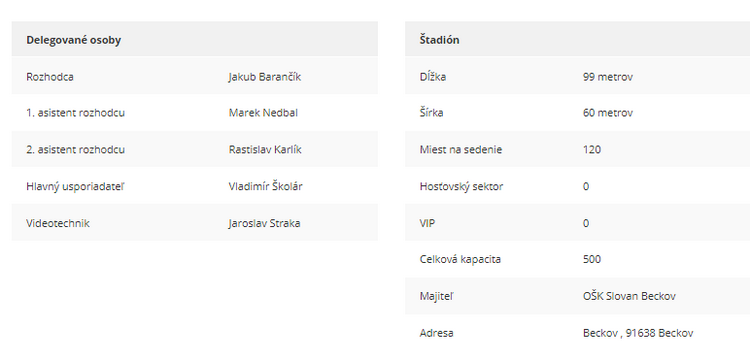Click the Videotechnik row label
The width and height of the screenshot is (750, 360).
point(58,223)
